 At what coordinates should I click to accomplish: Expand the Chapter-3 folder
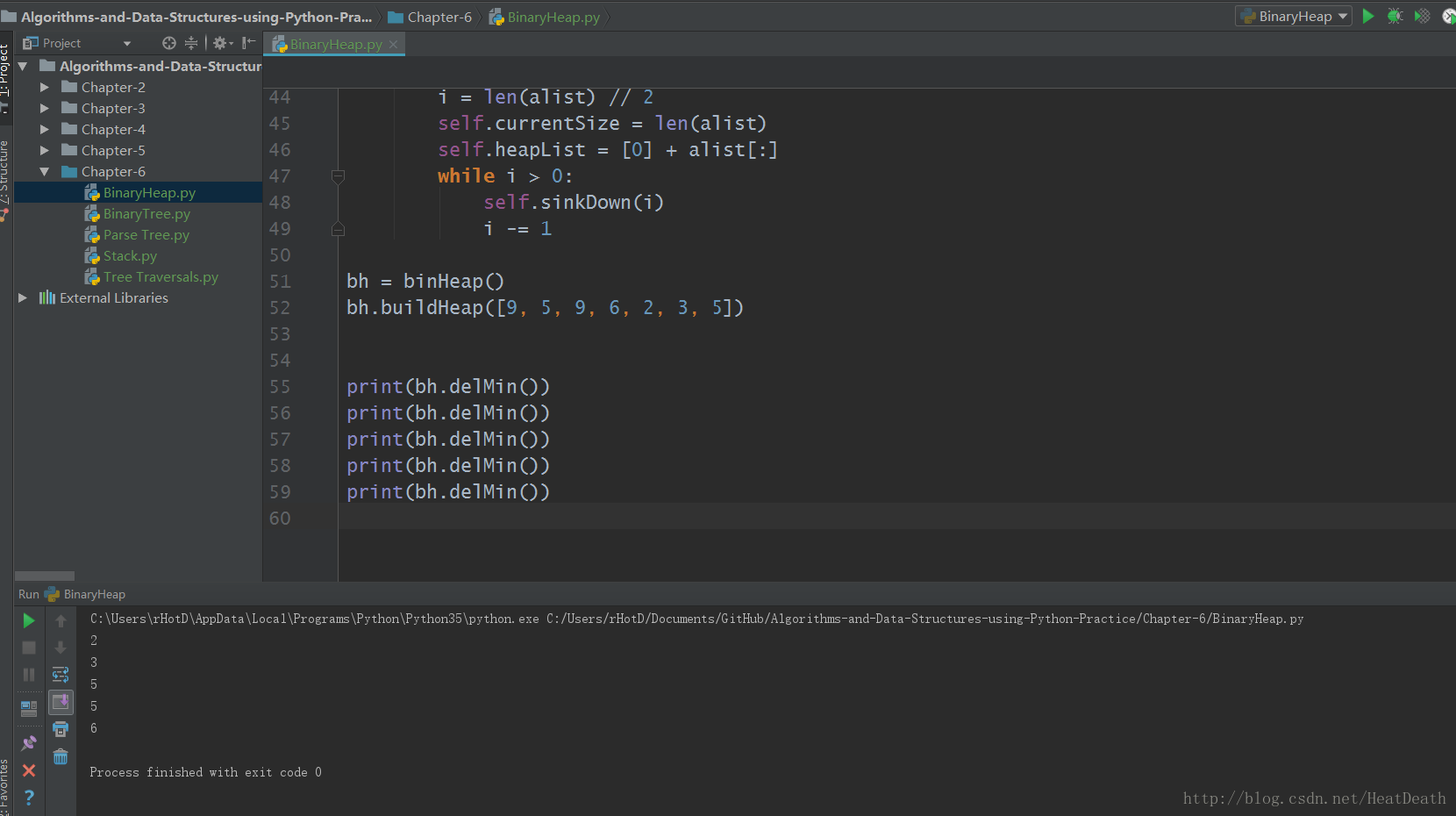(44, 108)
